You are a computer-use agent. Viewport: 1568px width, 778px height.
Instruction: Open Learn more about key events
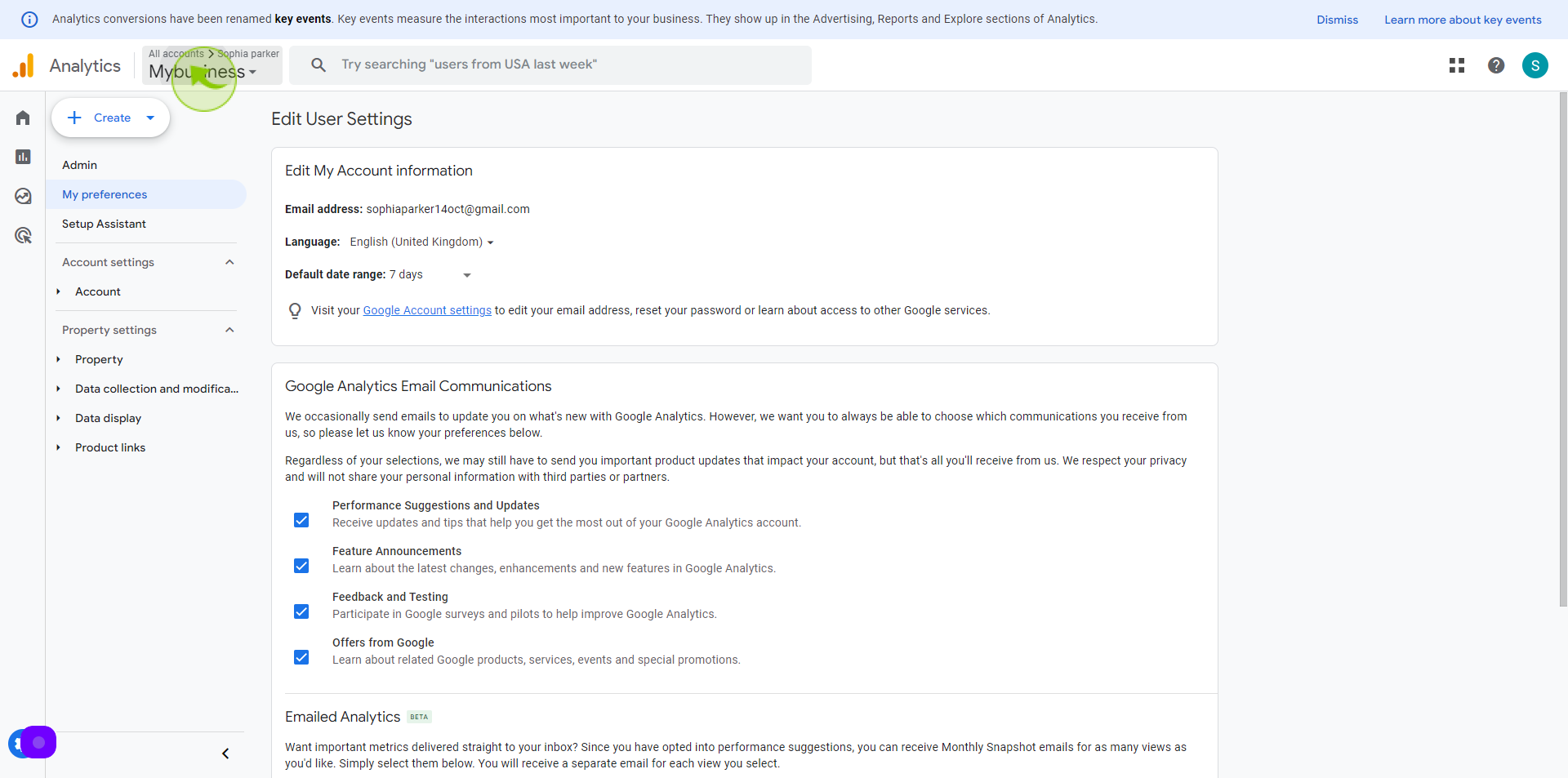(1463, 20)
